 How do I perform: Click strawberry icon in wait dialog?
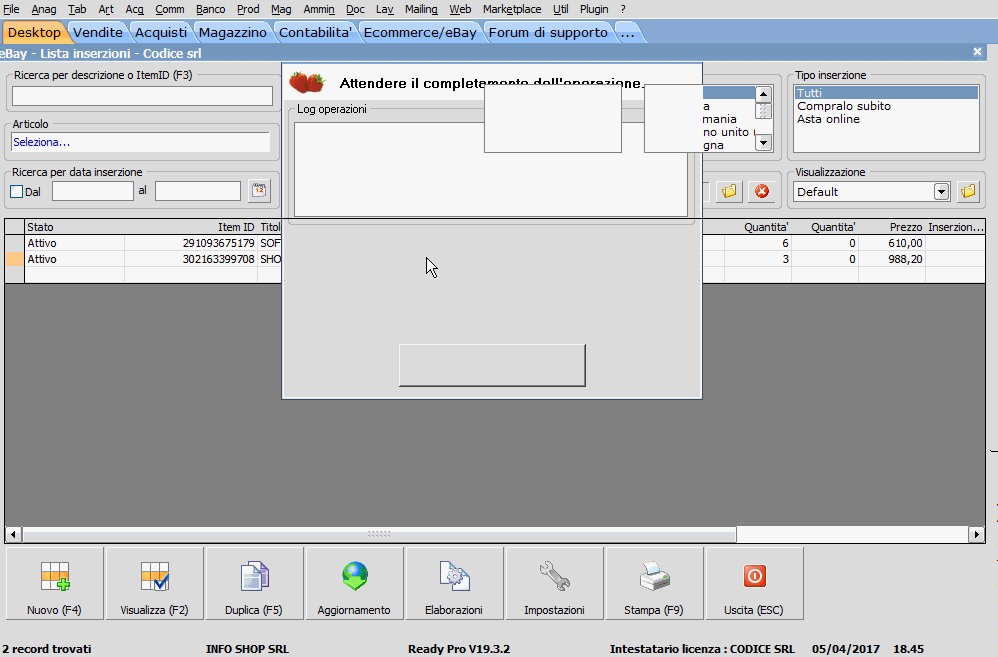coord(307,83)
